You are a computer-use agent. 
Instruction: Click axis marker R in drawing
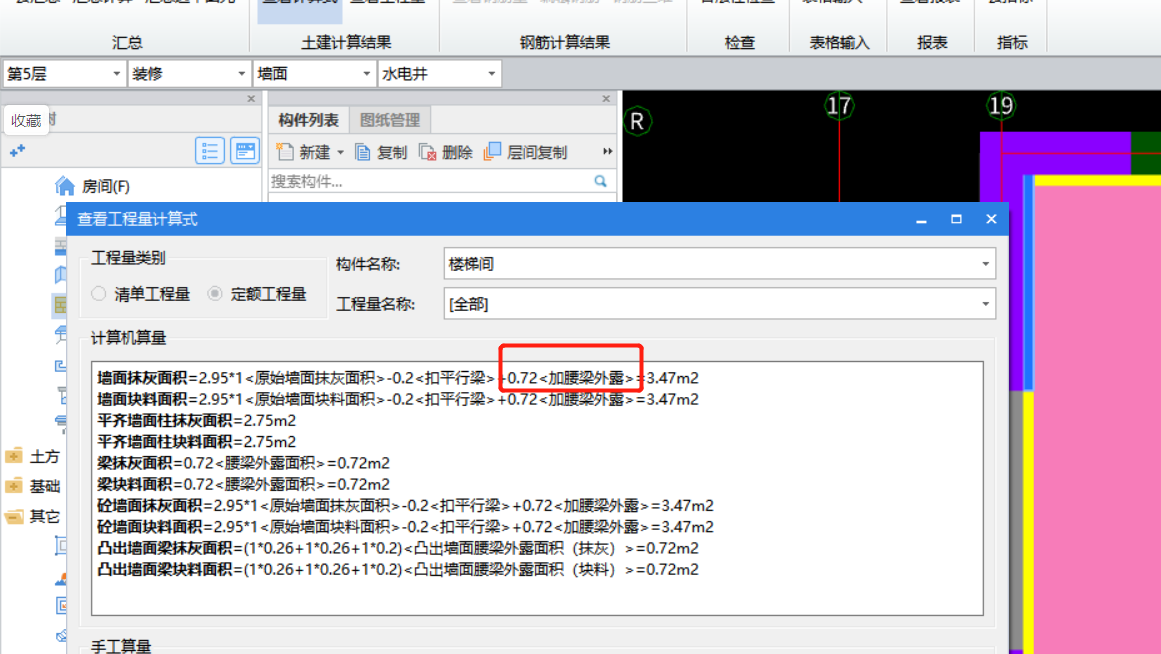tap(637, 121)
